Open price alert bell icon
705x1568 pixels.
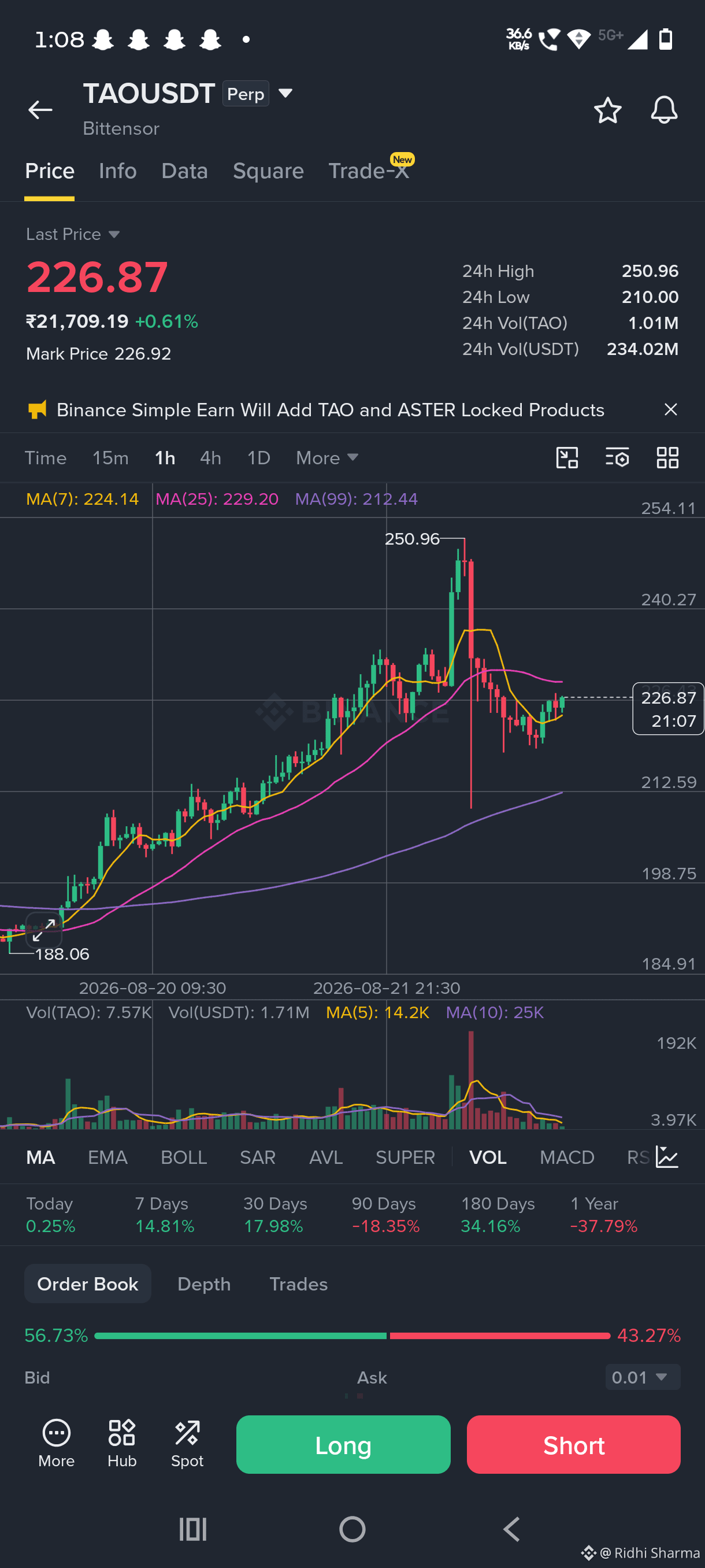click(x=663, y=110)
